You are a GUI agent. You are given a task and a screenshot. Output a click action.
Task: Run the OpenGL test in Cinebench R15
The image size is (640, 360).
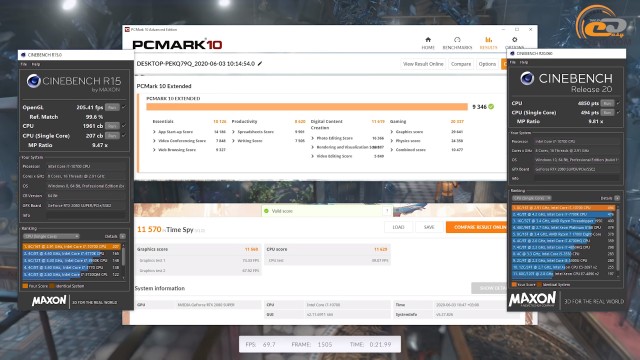pyautogui.click(x=112, y=107)
